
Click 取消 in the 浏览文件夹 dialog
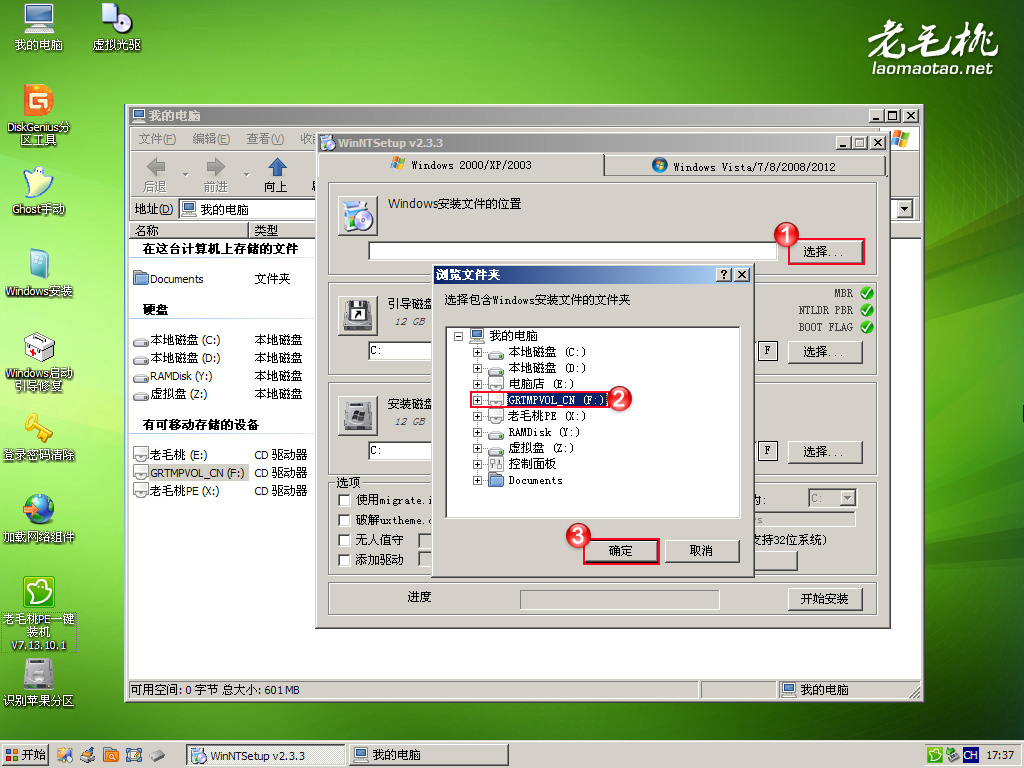point(701,551)
